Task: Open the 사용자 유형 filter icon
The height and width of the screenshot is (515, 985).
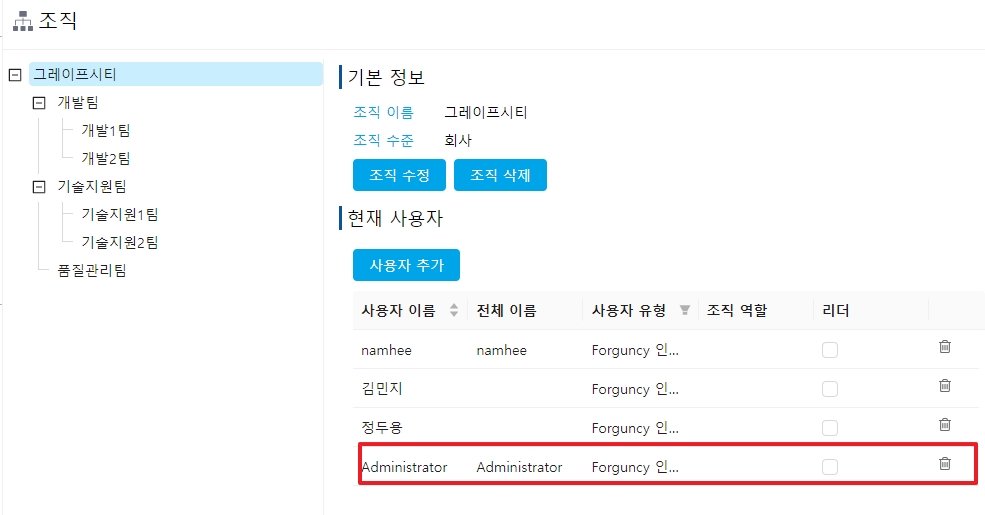Action: [685, 310]
